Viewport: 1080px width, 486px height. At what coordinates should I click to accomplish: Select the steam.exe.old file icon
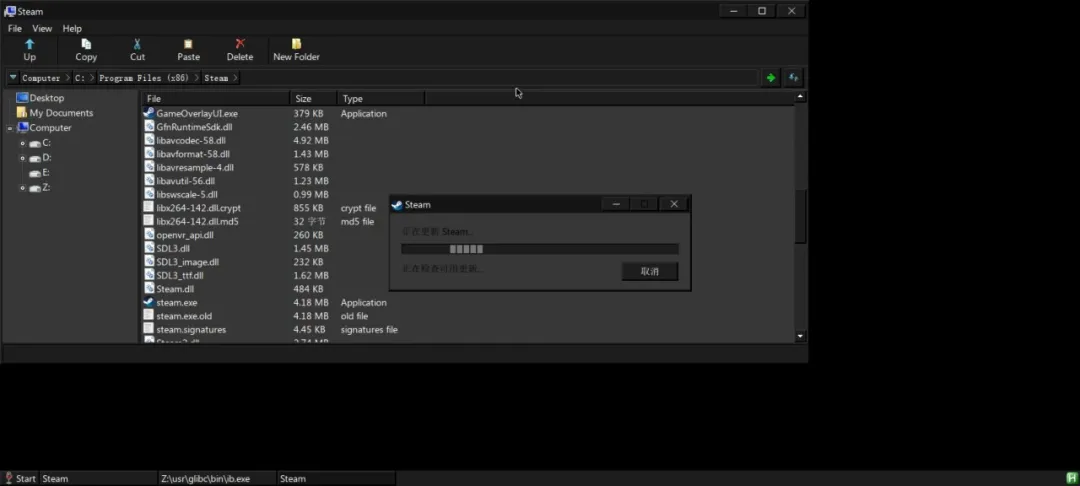click(149, 315)
